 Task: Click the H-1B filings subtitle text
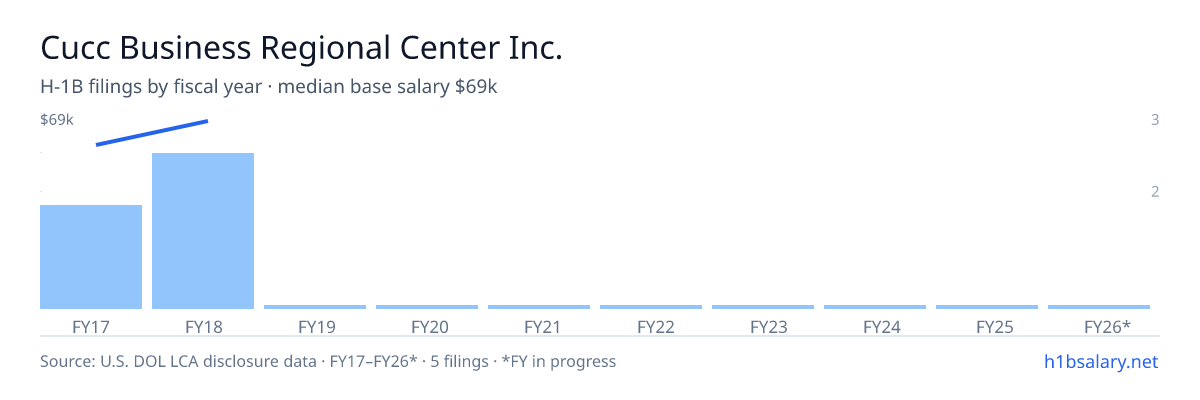click(269, 87)
